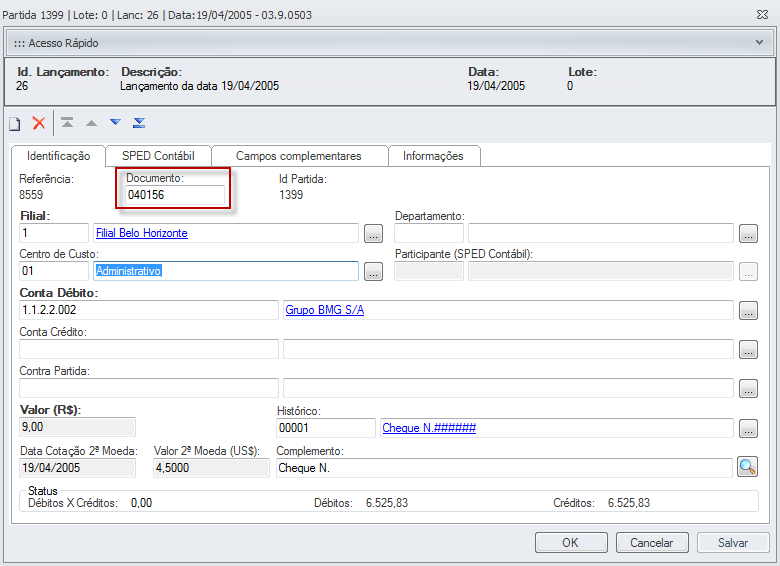The height and width of the screenshot is (566, 780).
Task: Open Centro de Custo lookup ellipsis button
Action: pyautogui.click(x=373, y=272)
